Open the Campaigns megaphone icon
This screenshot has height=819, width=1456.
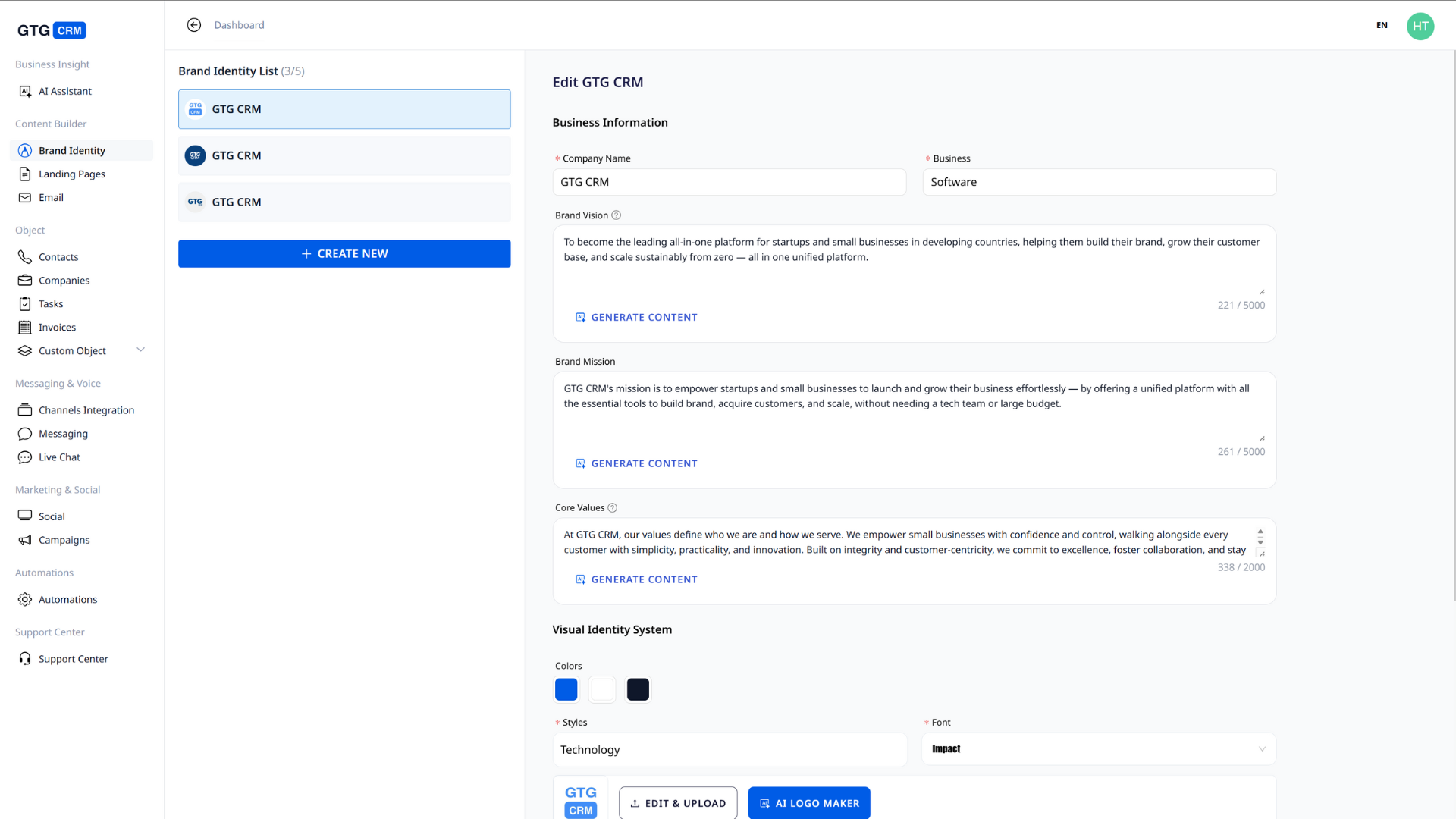pos(25,540)
